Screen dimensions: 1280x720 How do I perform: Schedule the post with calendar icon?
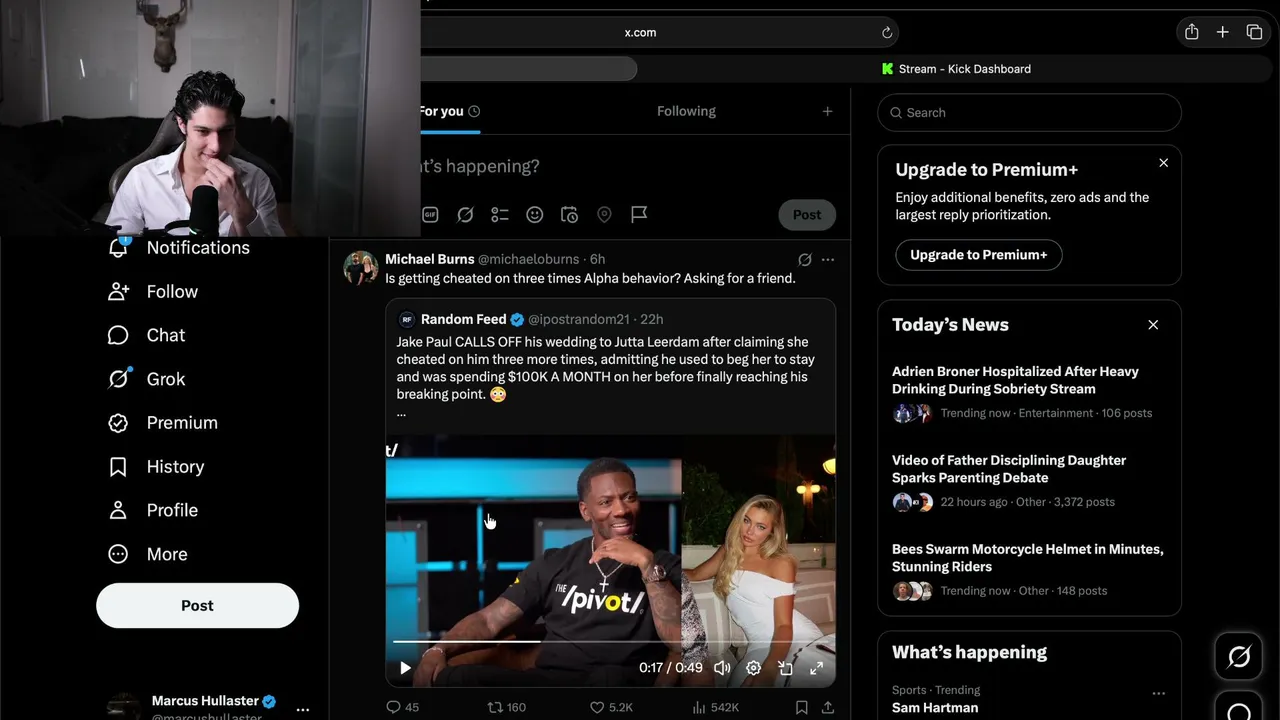569,215
